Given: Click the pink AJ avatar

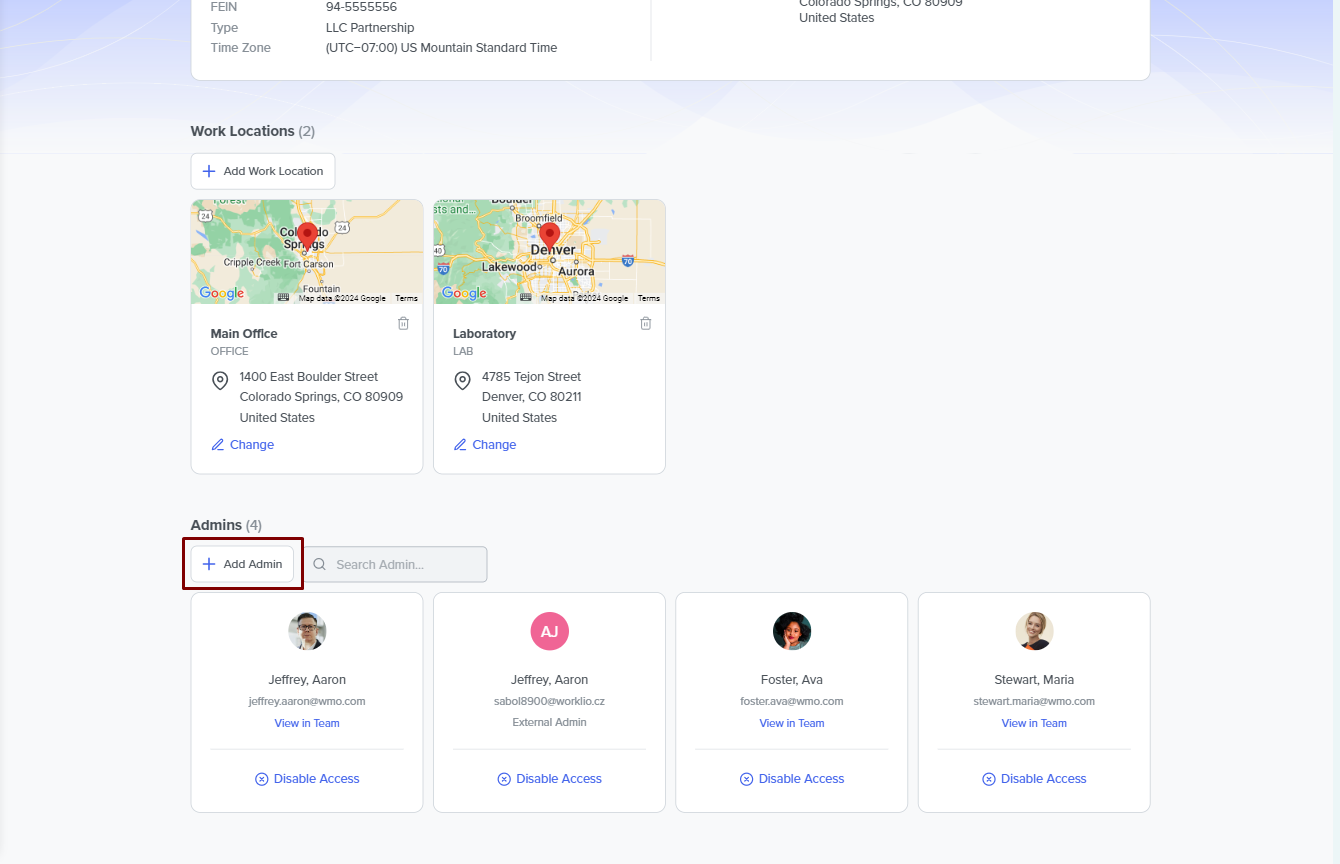Looking at the screenshot, I should click(x=549, y=631).
